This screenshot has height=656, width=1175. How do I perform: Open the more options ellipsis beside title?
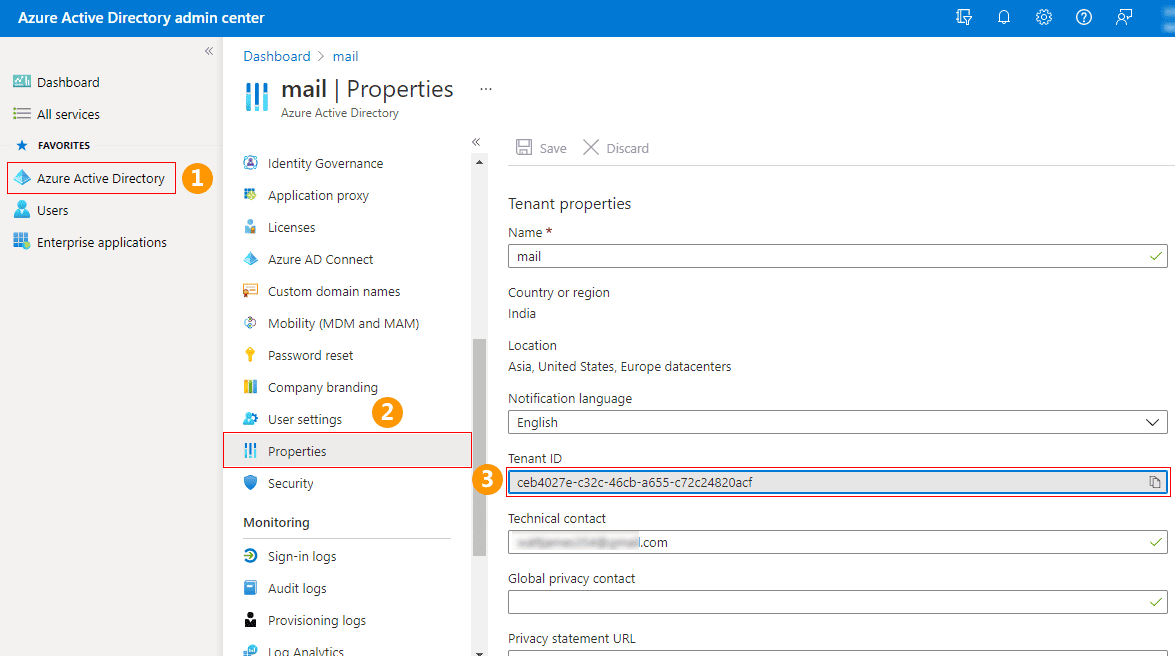[x=486, y=89]
